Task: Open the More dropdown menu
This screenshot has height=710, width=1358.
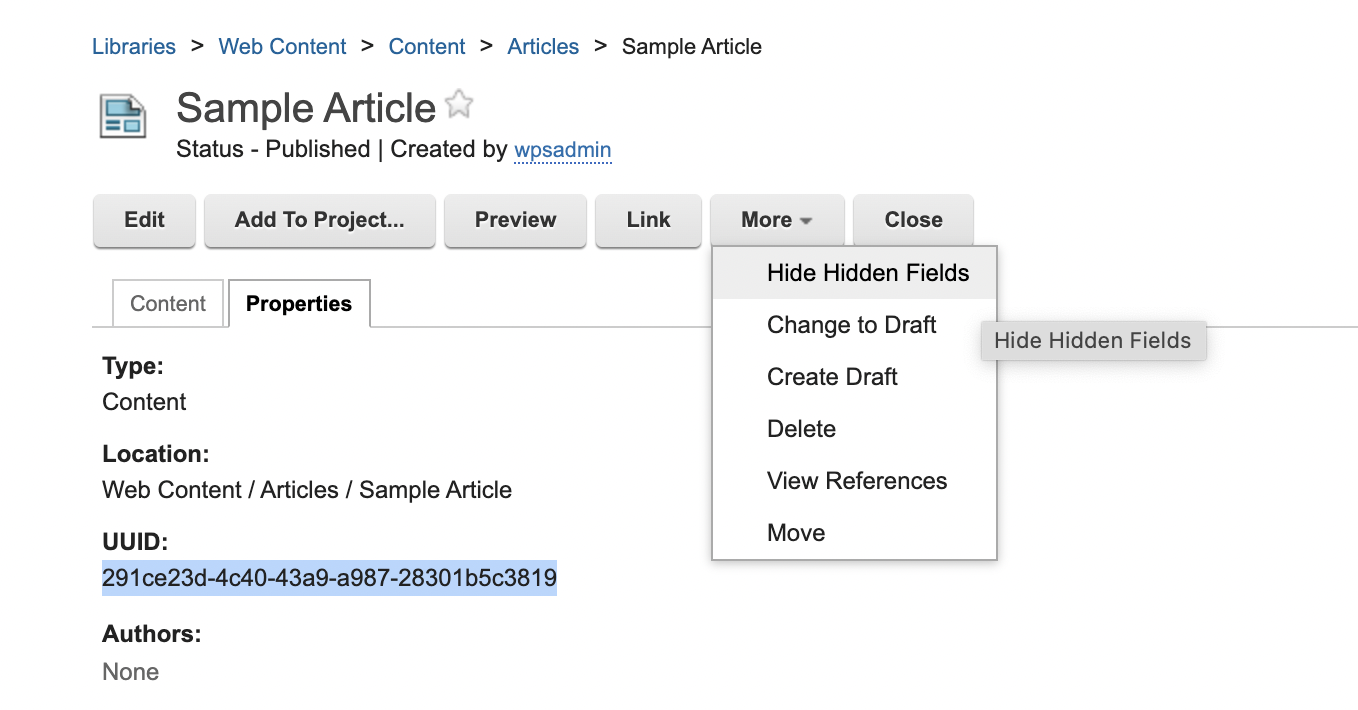Action: click(x=777, y=220)
